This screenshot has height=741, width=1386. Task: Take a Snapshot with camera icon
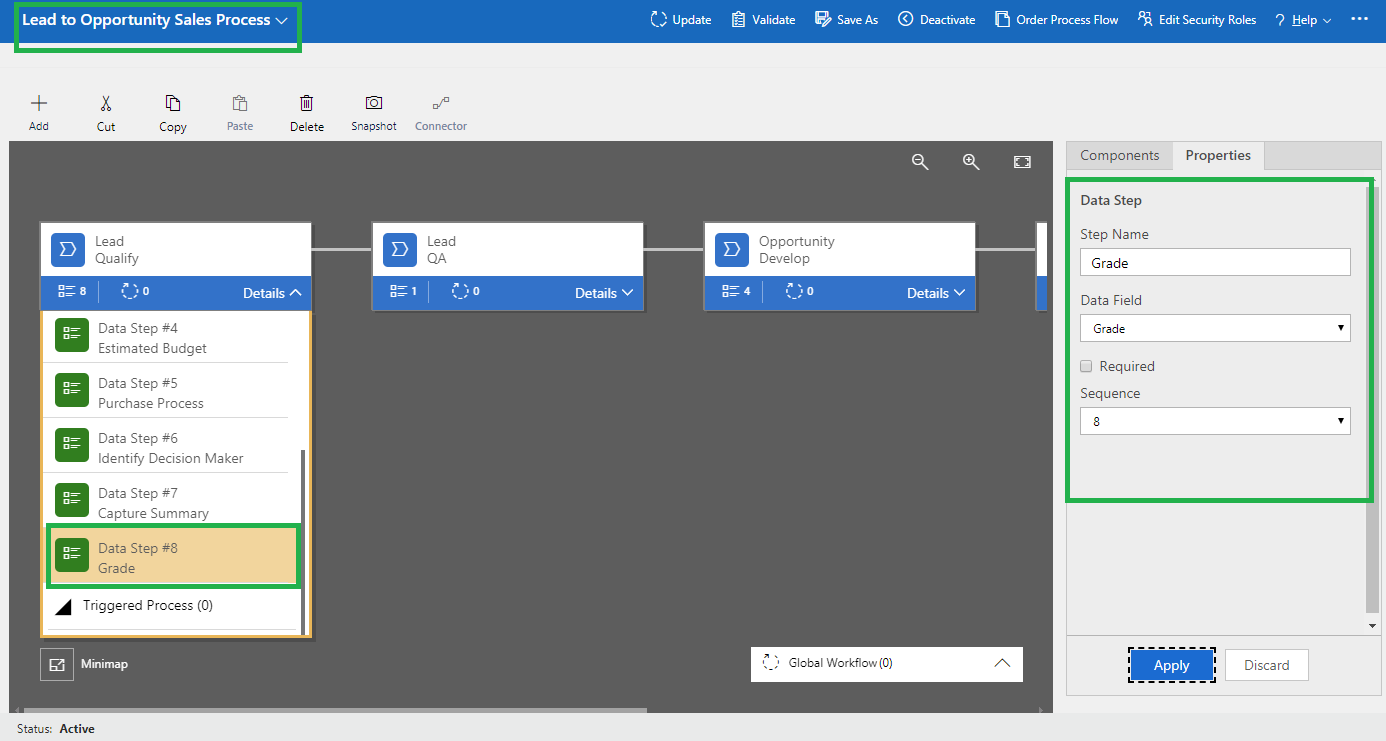tap(374, 103)
